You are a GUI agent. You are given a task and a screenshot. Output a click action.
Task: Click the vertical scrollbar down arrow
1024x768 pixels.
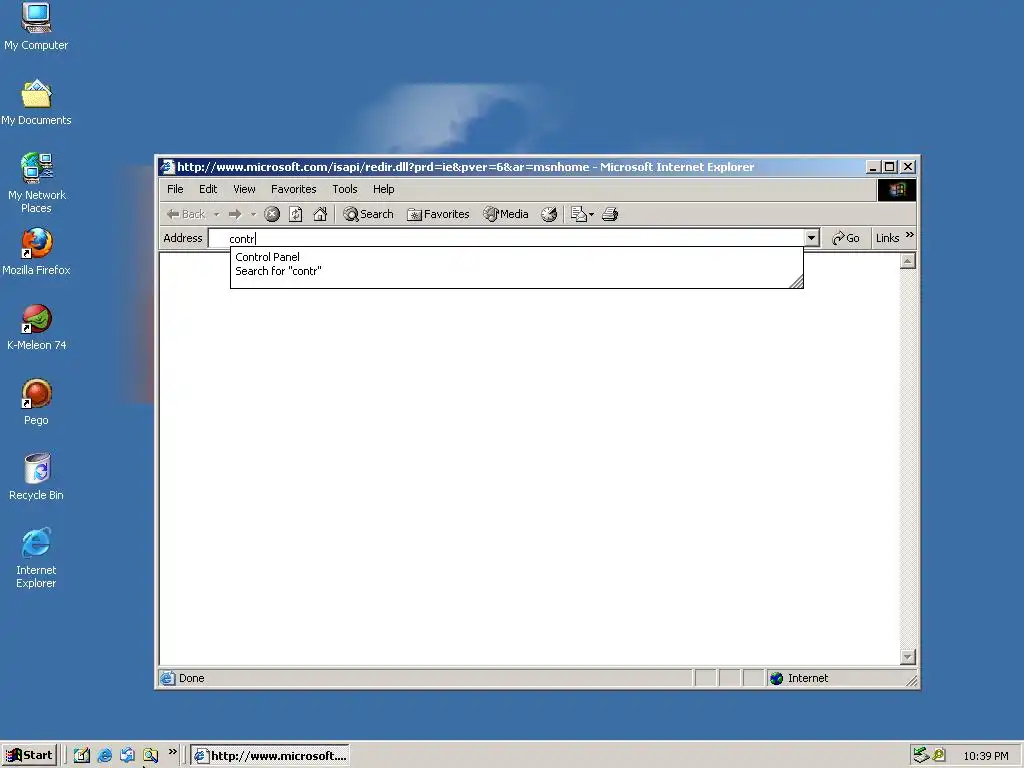click(x=908, y=656)
